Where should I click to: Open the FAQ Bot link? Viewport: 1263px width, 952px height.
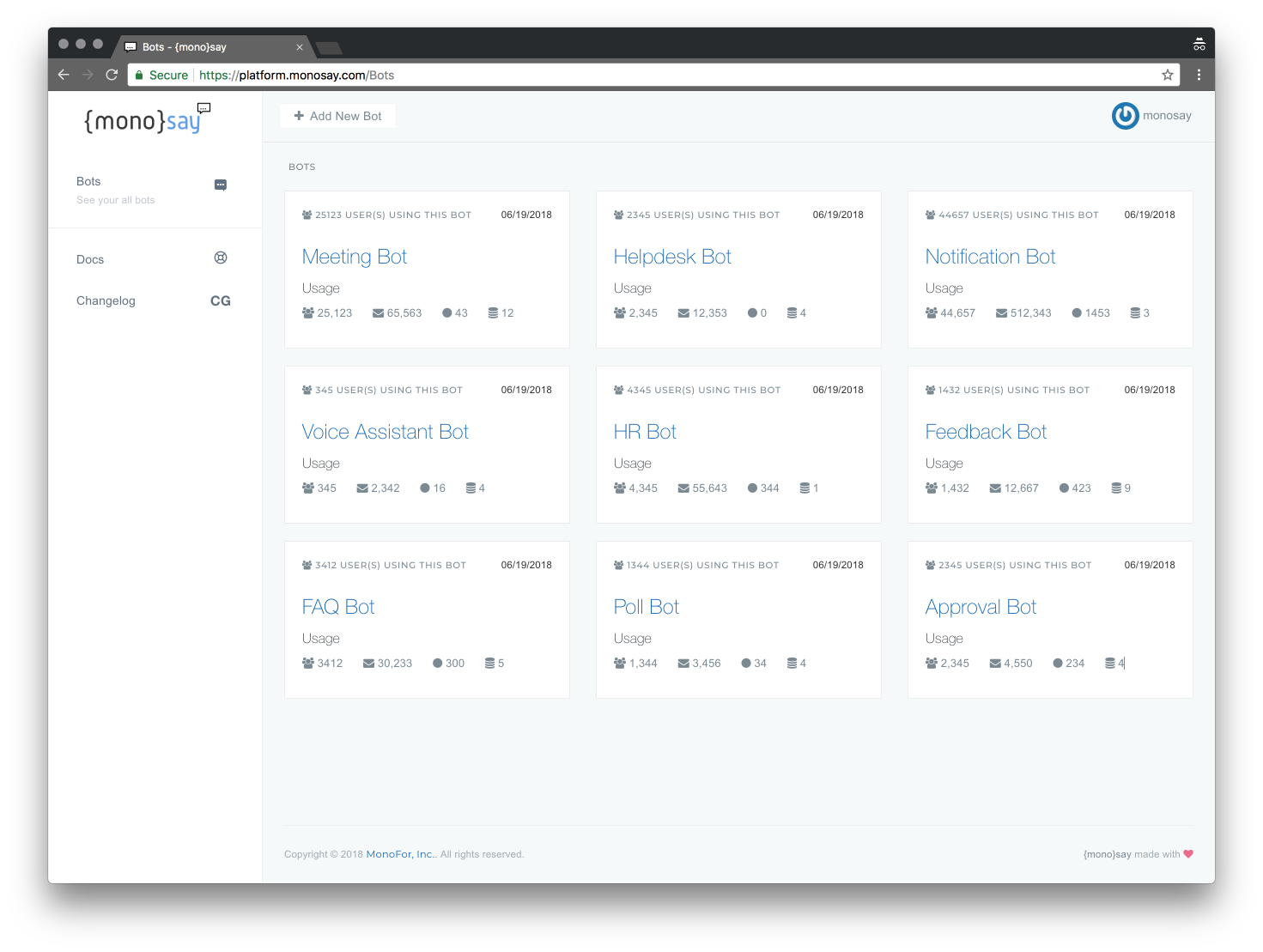click(338, 607)
